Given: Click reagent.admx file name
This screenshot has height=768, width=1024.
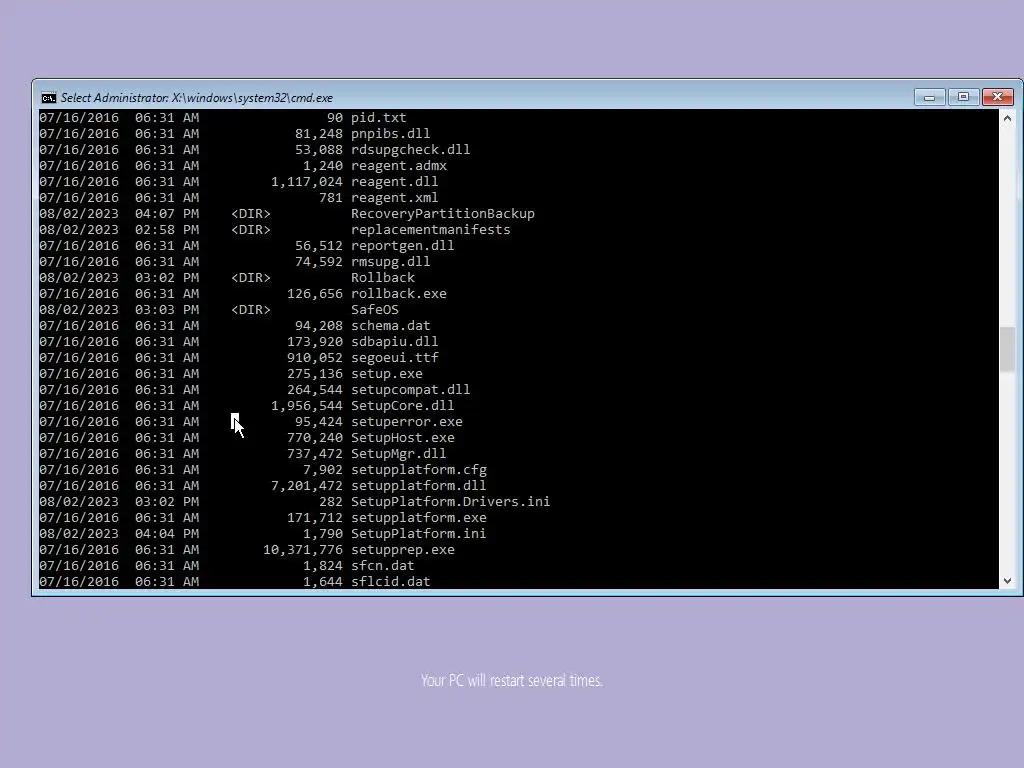Looking at the screenshot, I should pyautogui.click(x=399, y=165).
